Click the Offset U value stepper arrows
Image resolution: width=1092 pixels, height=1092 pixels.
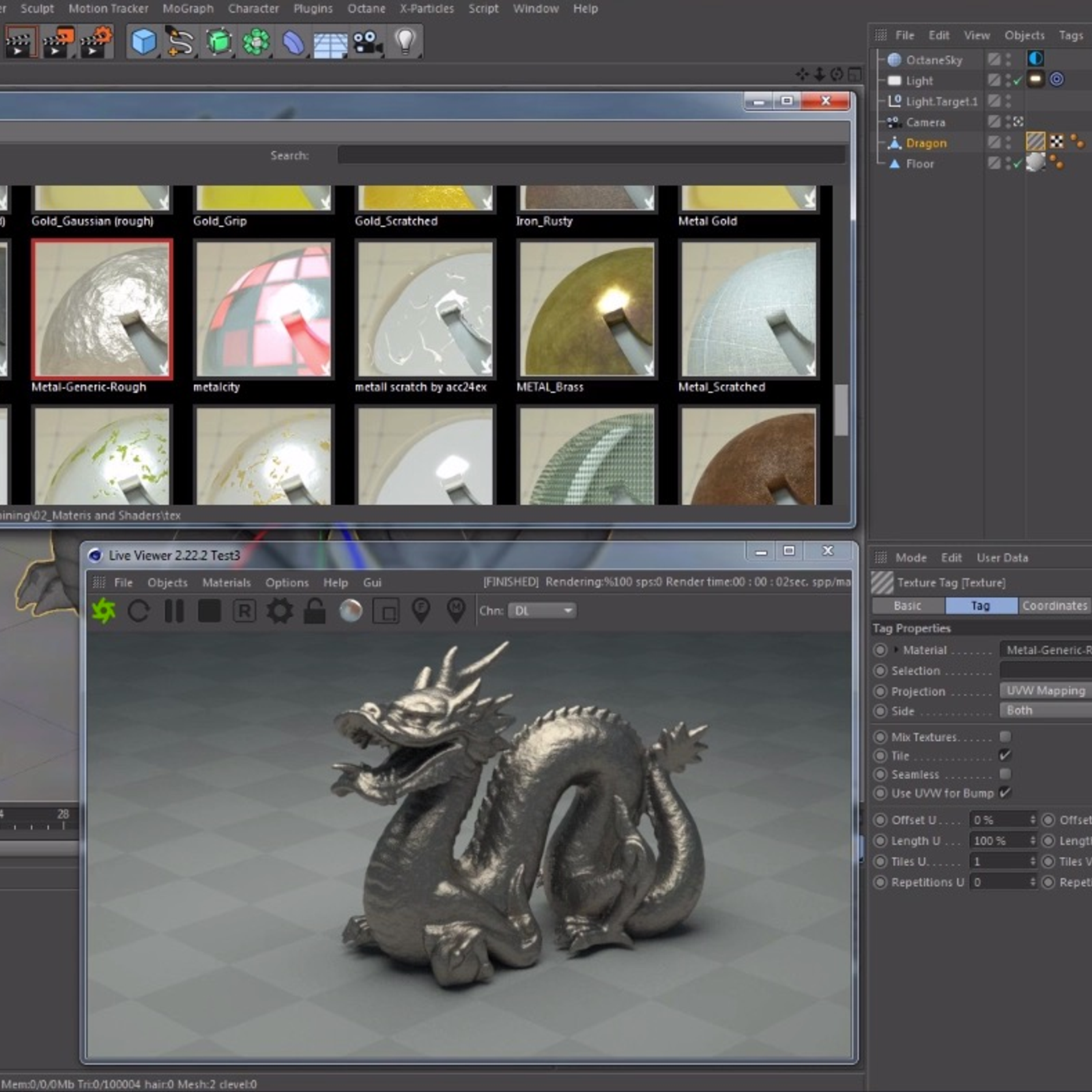pos(1032,820)
